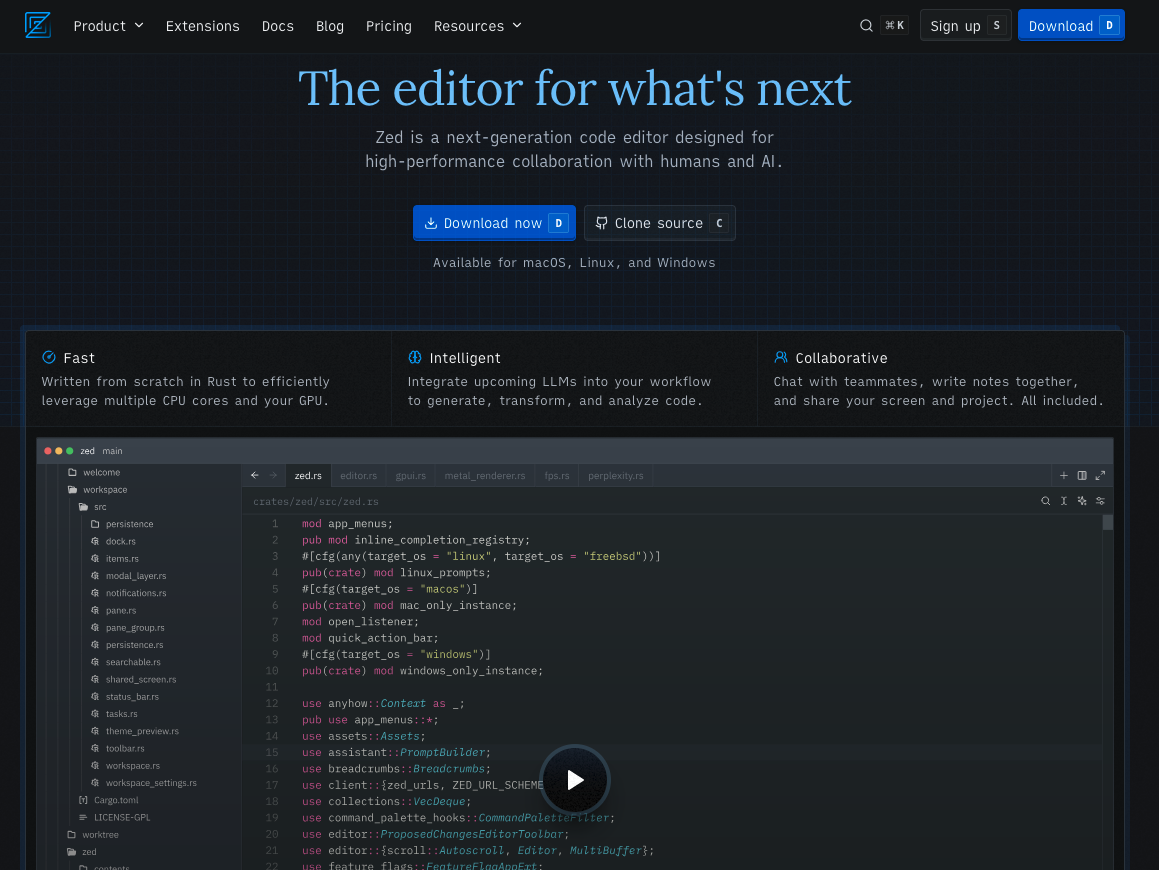Click the plus icon to add a new tab

pos(1064,475)
